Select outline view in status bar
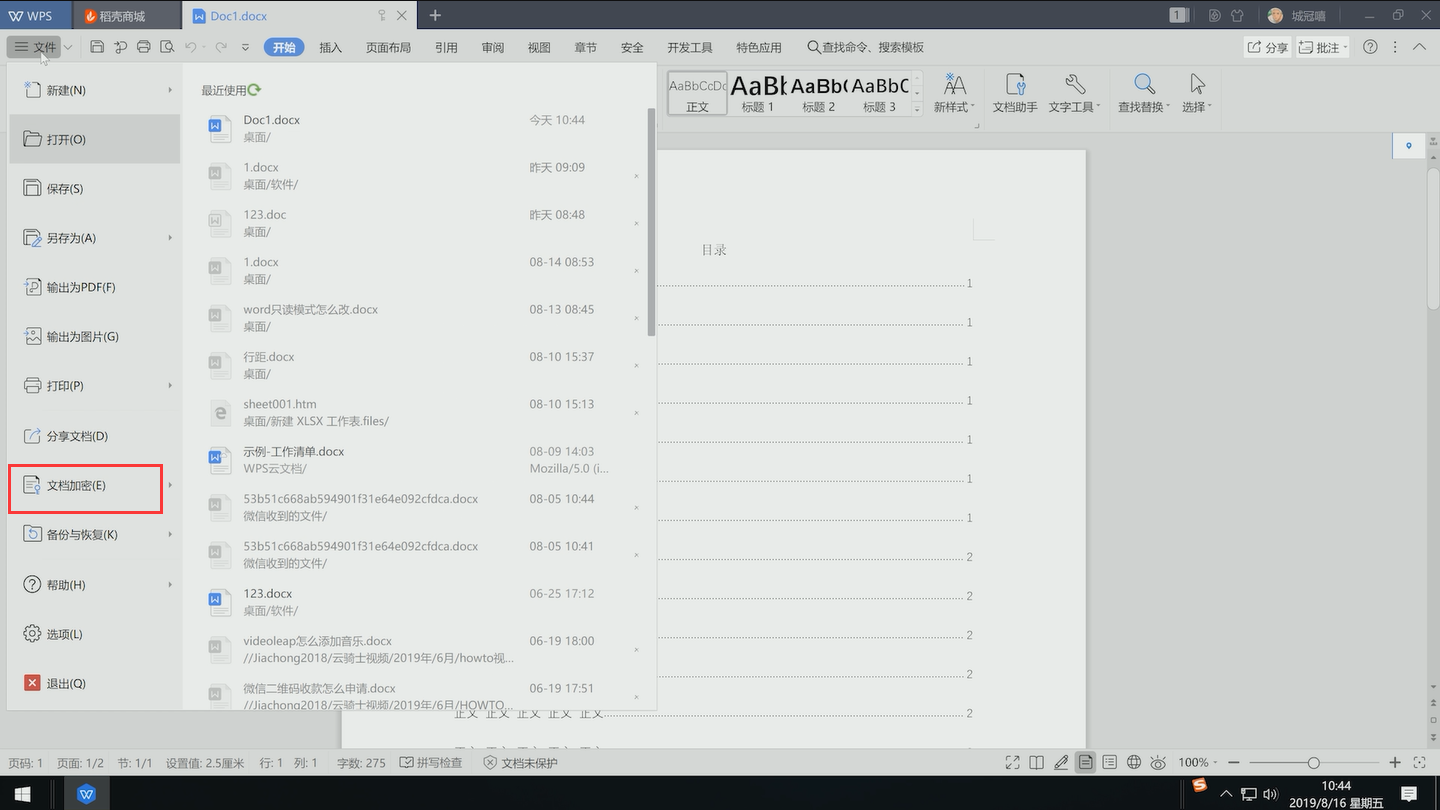1440x810 pixels. click(1109, 763)
